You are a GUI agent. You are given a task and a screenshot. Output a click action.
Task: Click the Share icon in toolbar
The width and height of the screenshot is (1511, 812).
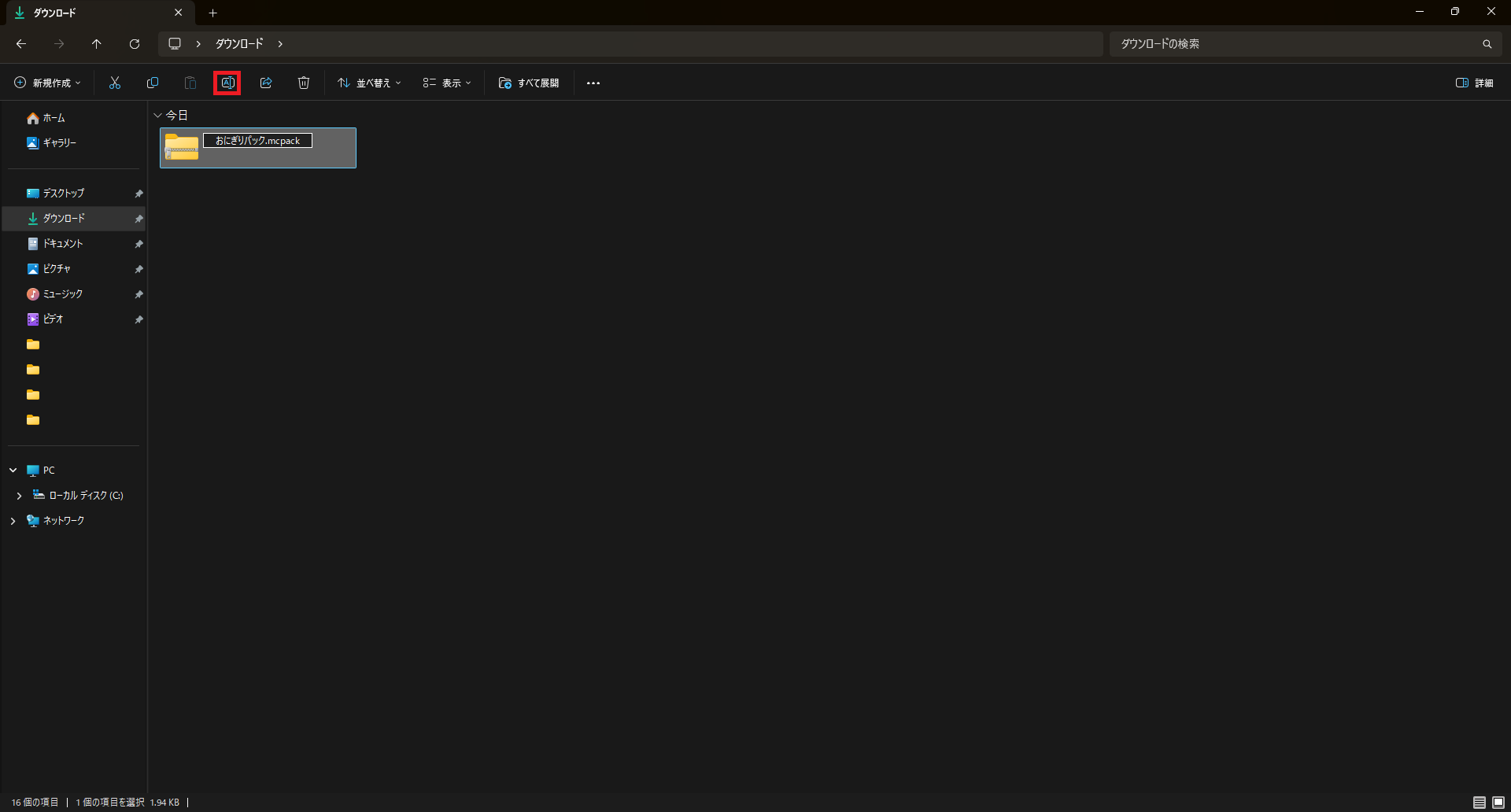pos(266,83)
